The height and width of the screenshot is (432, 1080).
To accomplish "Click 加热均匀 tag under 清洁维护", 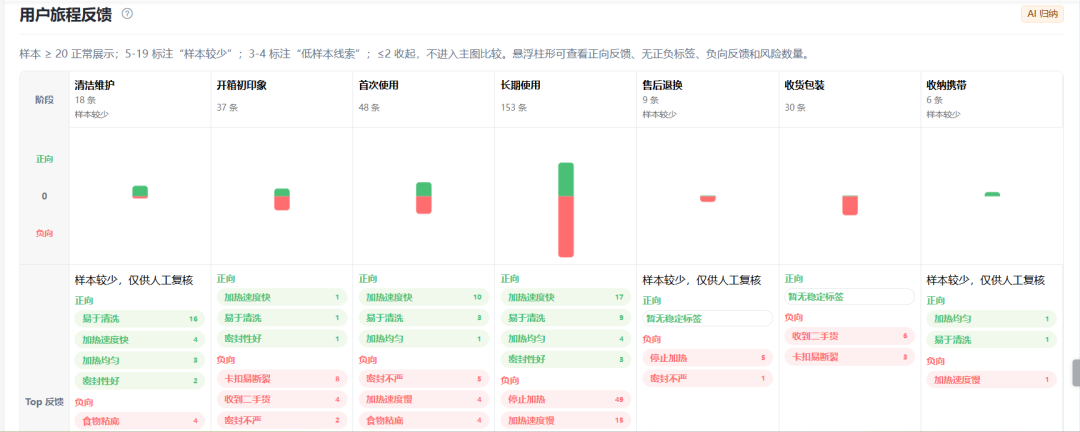I will (x=140, y=360).
